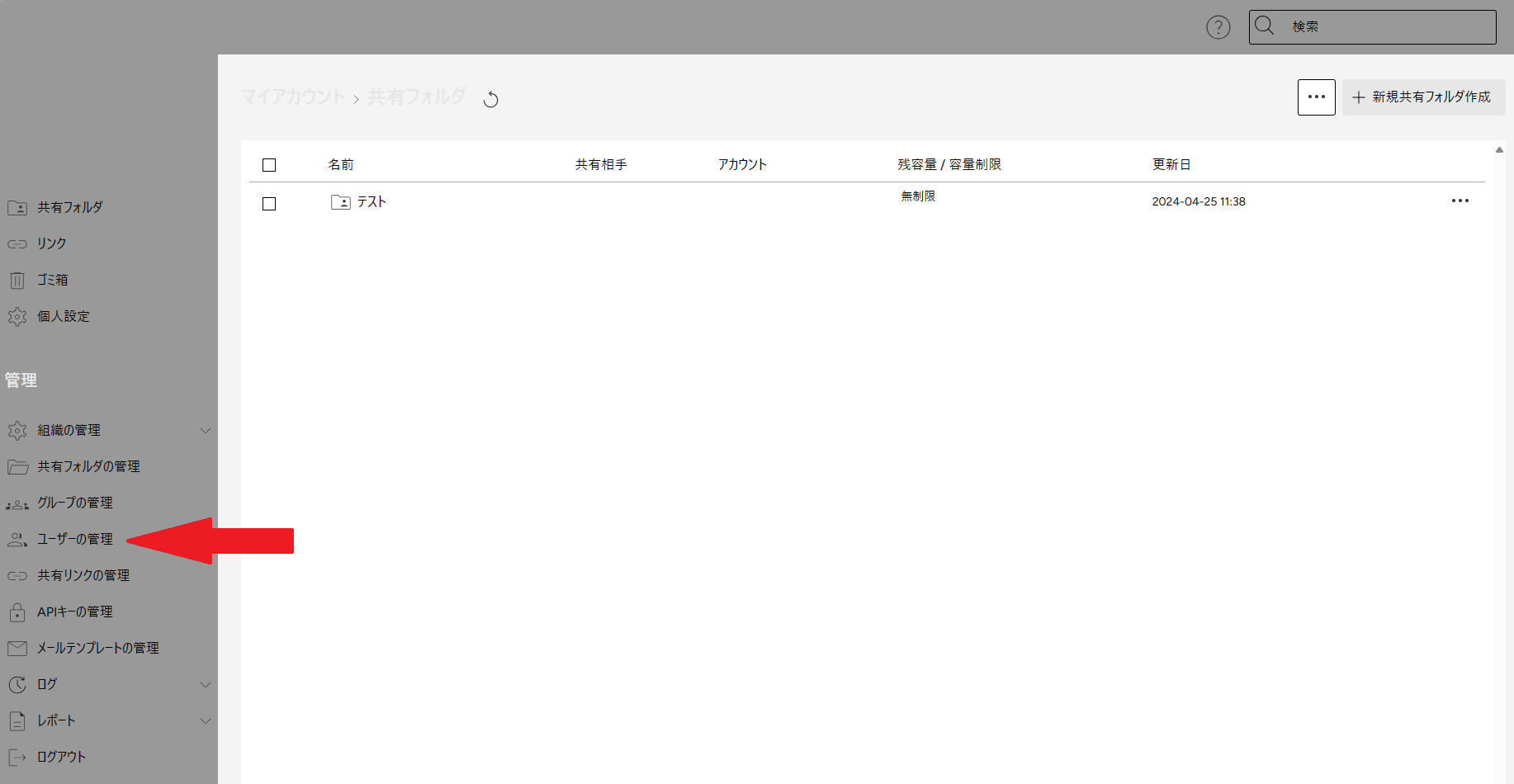
Task: Click the 新規共有フォルダ作成 button
Action: click(x=1423, y=97)
